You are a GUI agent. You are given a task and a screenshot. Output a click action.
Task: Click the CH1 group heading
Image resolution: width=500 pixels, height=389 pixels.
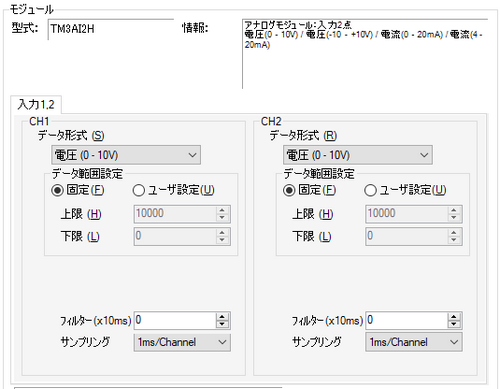[39, 121]
